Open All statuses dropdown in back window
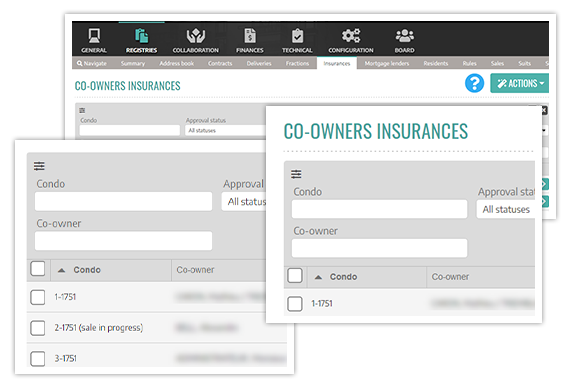 (225, 130)
